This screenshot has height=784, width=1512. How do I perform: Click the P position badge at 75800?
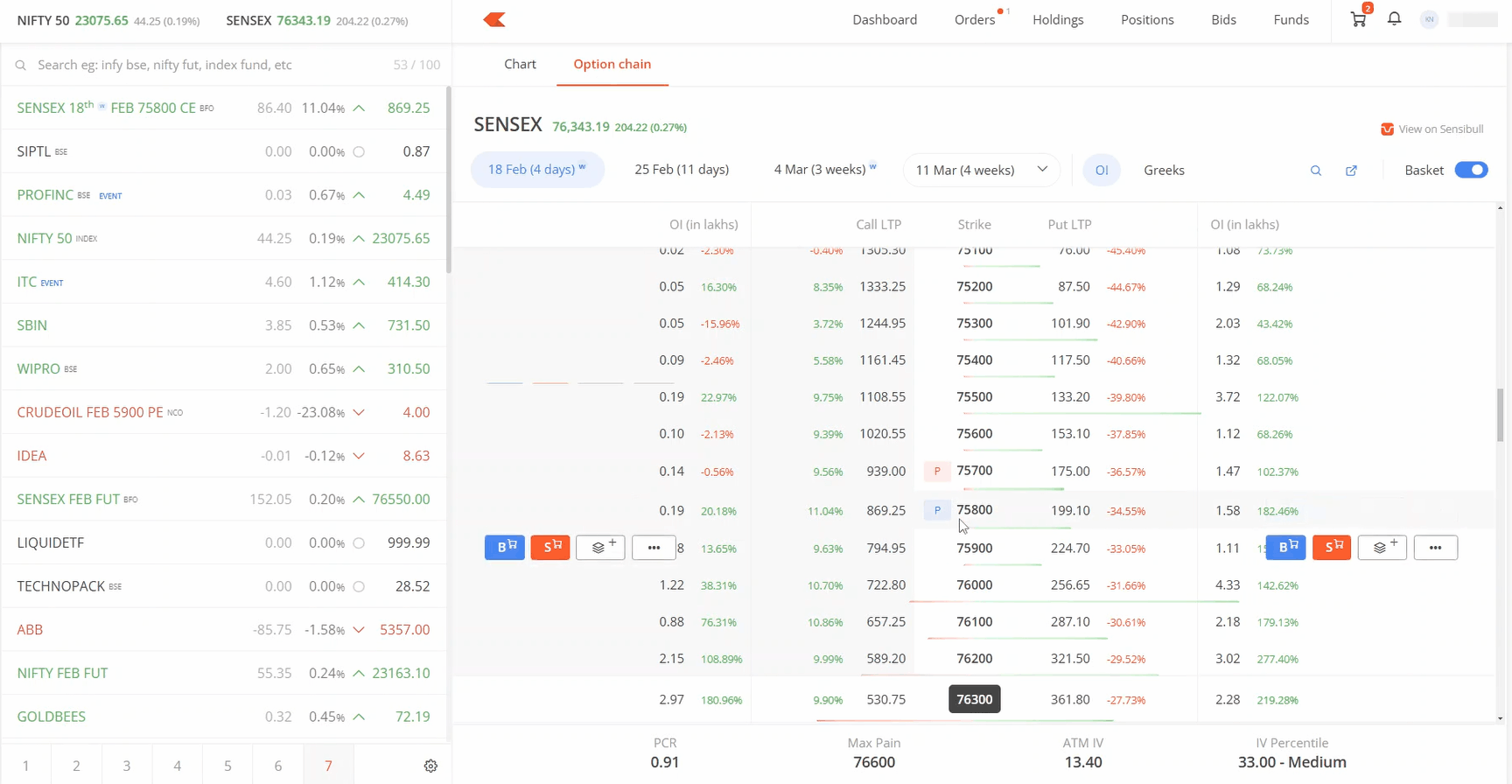(x=937, y=510)
